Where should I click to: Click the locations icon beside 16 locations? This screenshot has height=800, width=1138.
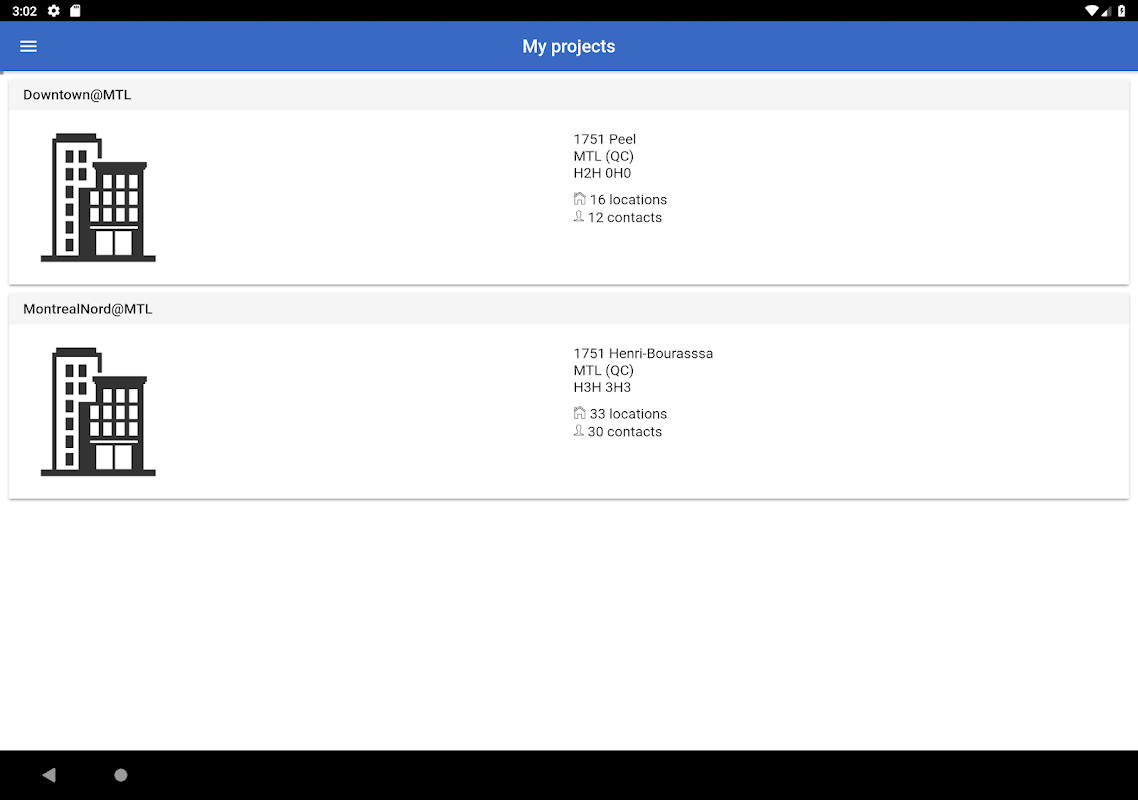pyautogui.click(x=579, y=199)
